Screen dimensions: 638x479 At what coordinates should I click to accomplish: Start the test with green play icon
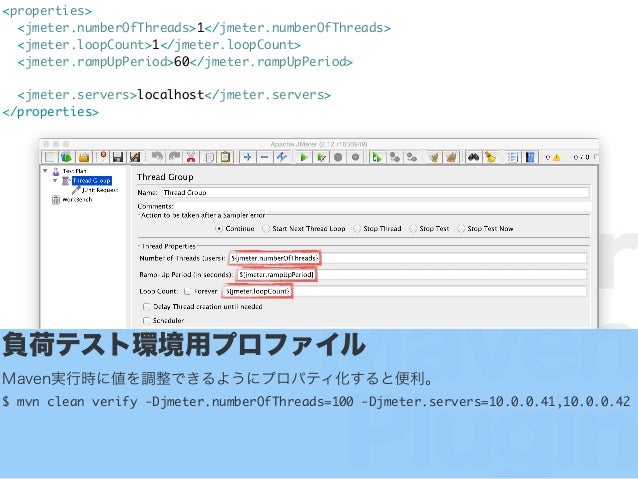[x=304, y=157]
